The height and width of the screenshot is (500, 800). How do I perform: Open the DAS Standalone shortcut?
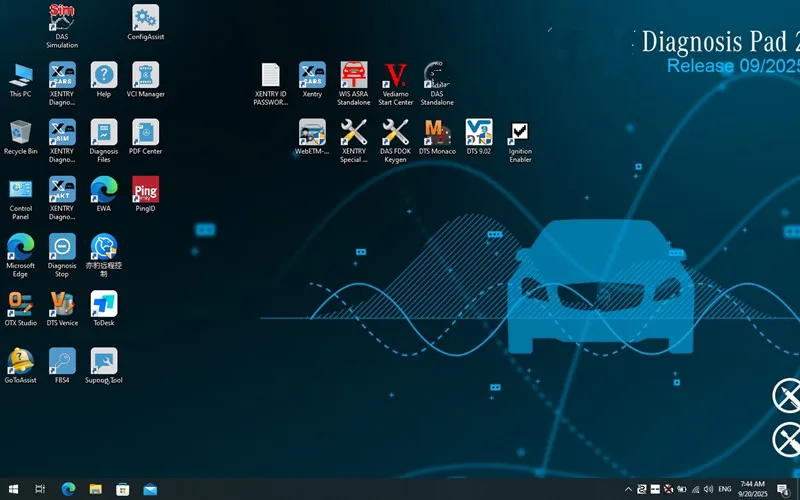point(437,83)
